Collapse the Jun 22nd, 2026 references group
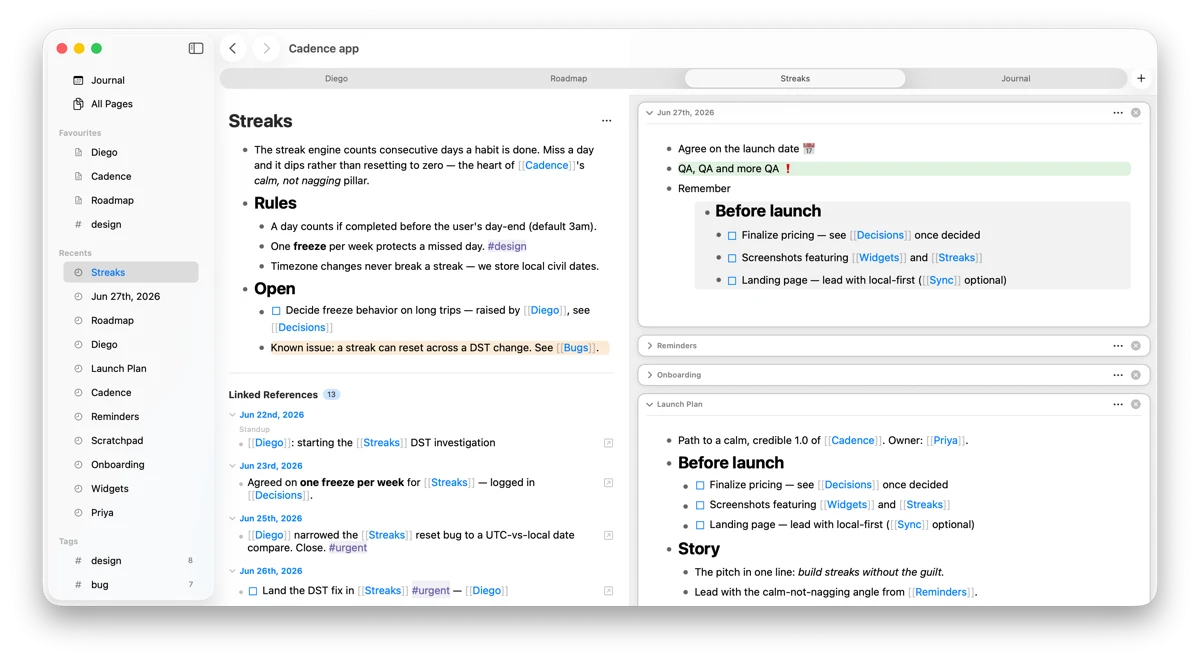Image resolution: width=1200 pixels, height=662 pixels. pyautogui.click(x=233, y=415)
